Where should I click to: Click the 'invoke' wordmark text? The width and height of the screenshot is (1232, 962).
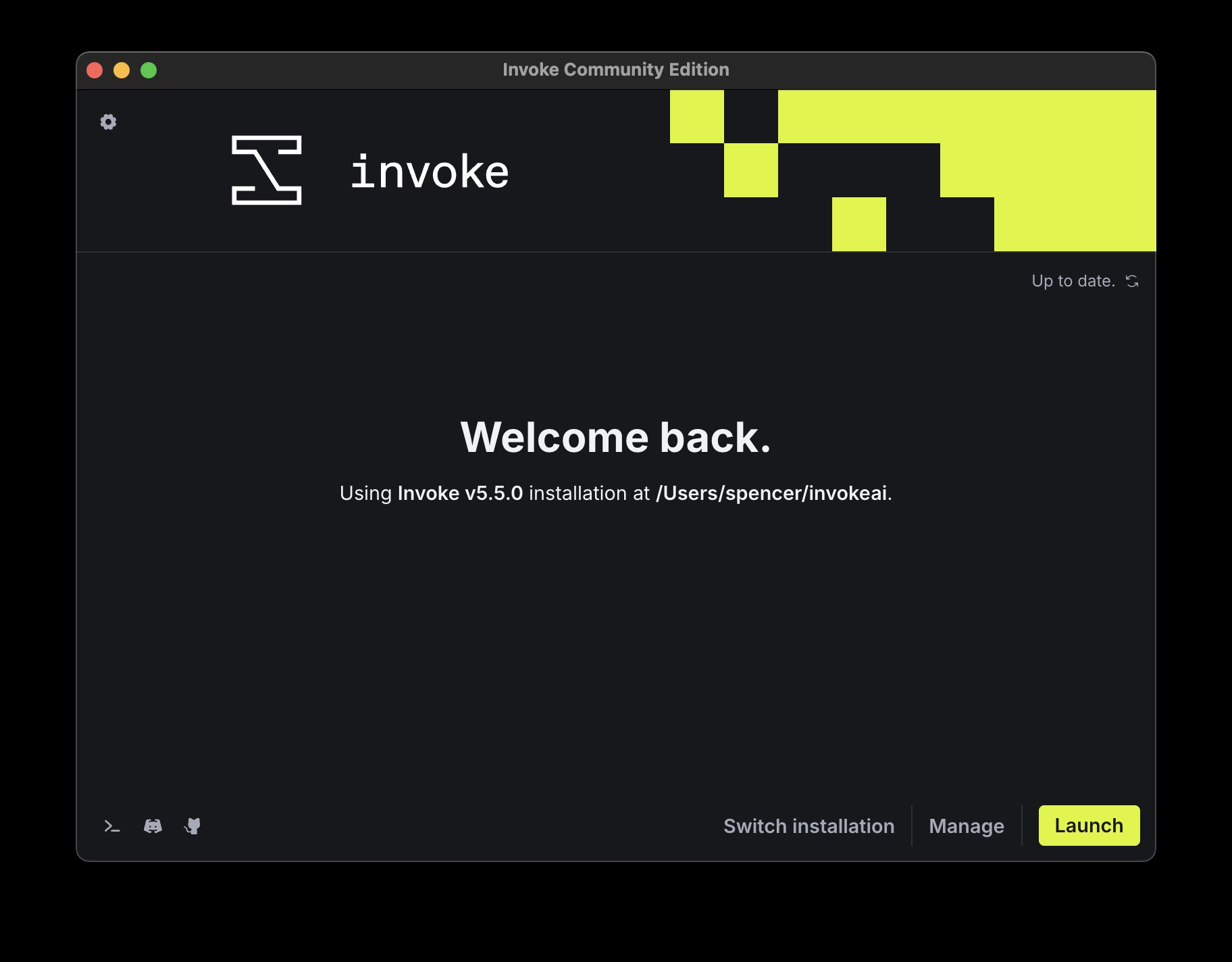click(x=430, y=172)
